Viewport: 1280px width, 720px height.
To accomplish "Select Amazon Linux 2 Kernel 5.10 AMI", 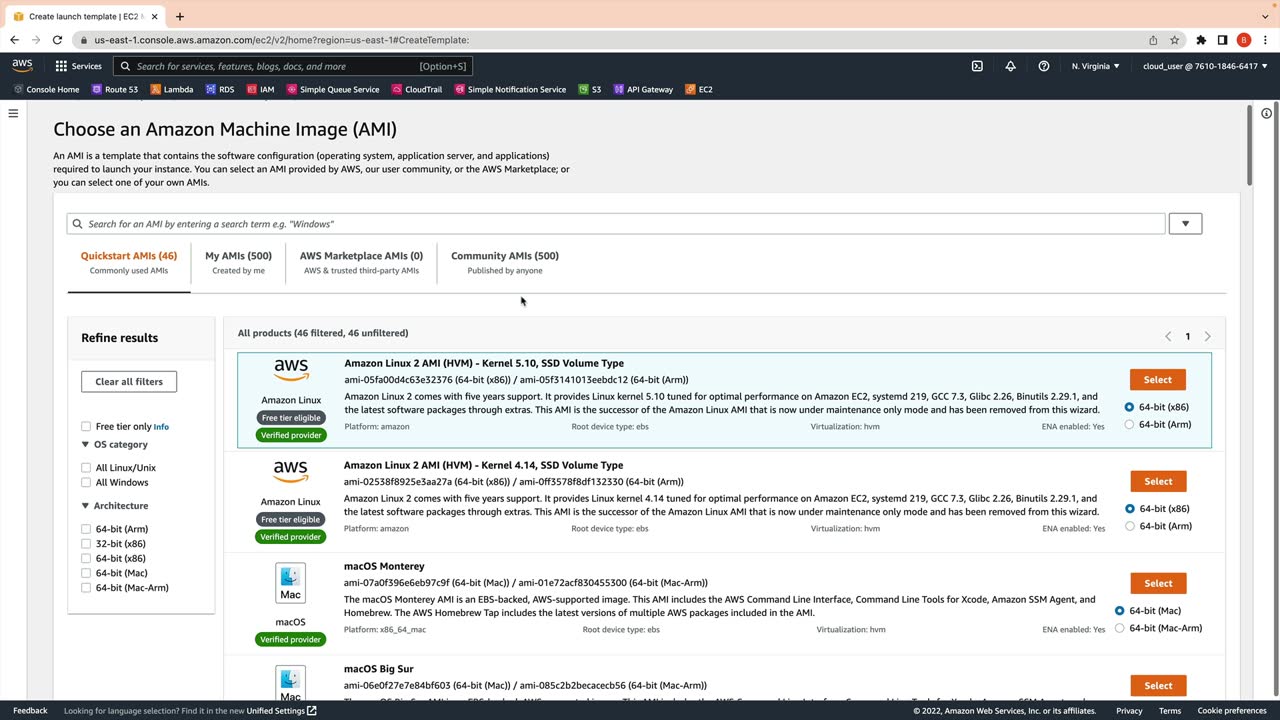I will pyautogui.click(x=1158, y=380).
